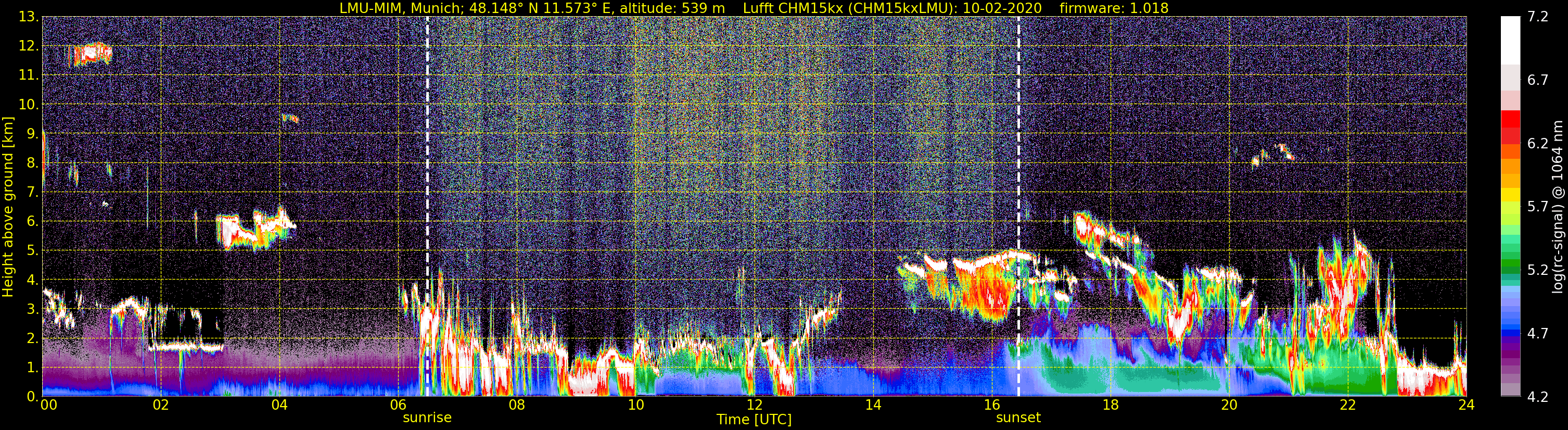Click the mid-level cloud at 6 km around 03-04 UTC

point(256,229)
